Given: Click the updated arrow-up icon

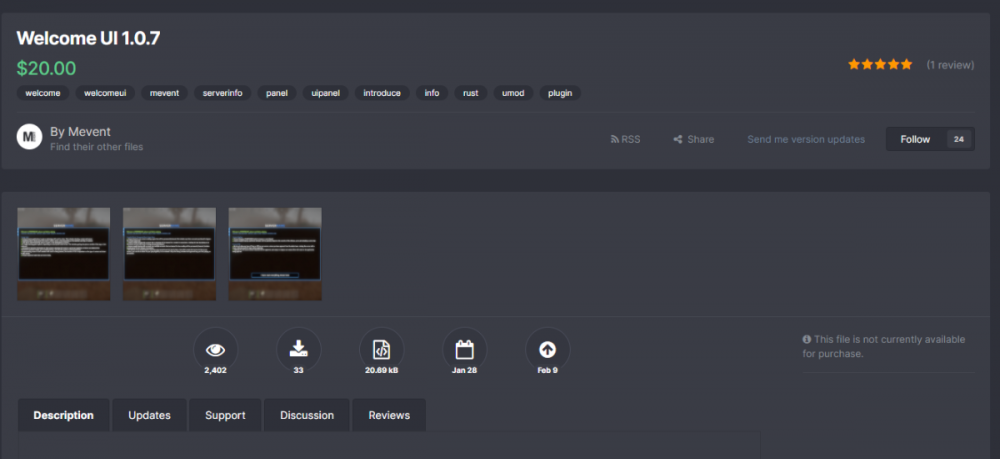Looking at the screenshot, I should click(x=547, y=350).
